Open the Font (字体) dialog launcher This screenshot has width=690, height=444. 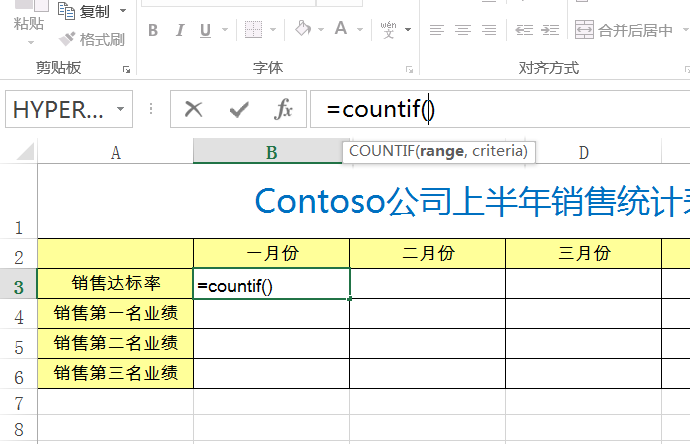(409, 70)
